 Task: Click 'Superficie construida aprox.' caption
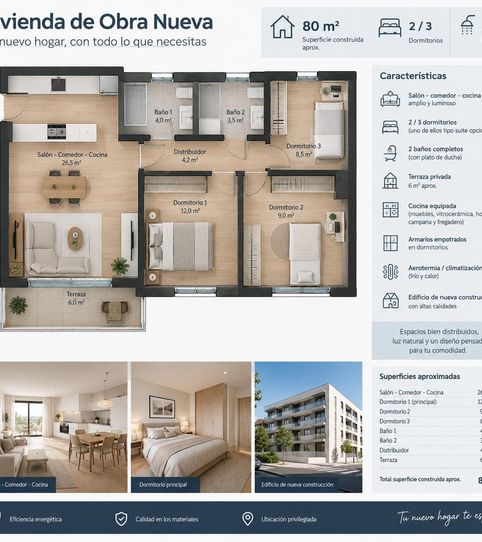click(333, 43)
